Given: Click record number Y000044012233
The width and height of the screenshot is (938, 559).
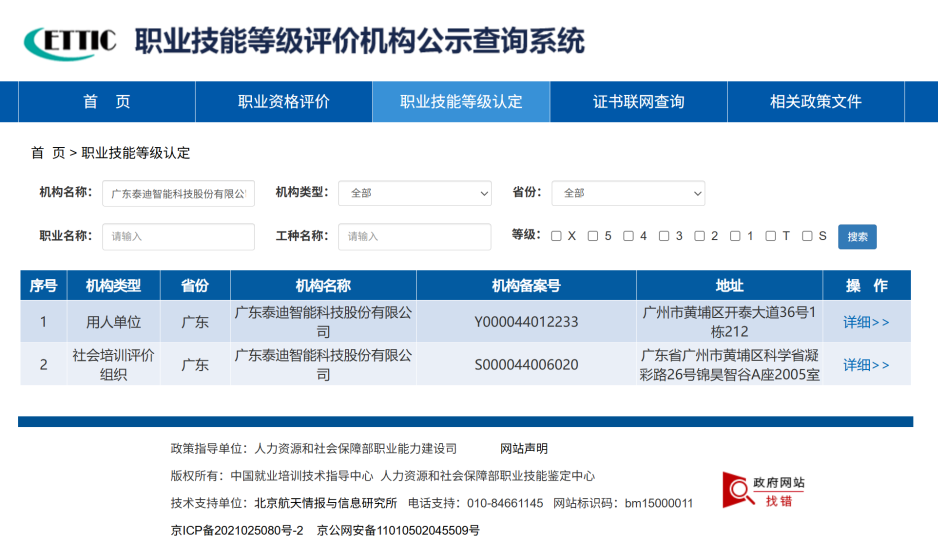Looking at the screenshot, I should pos(526,322).
